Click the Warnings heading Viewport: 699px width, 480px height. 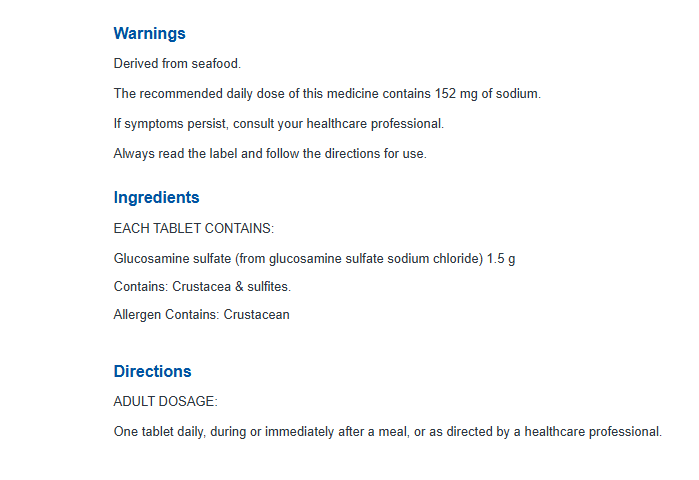(149, 34)
